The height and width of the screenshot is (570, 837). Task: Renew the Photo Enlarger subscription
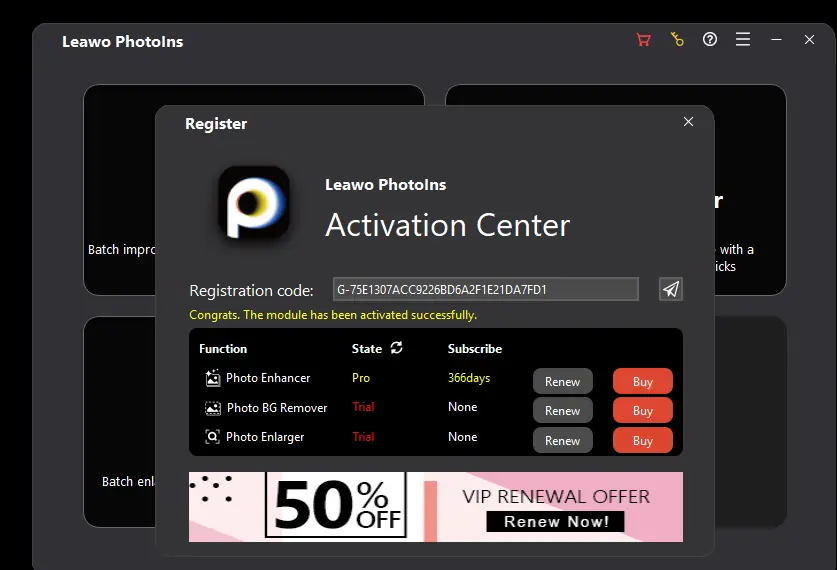[562, 440]
